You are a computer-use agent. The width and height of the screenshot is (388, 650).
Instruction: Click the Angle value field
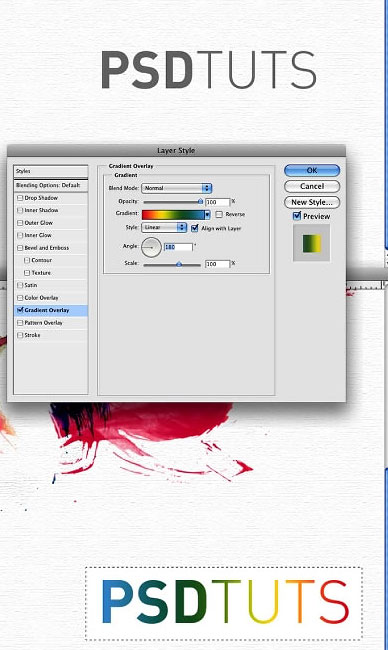[x=178, y=247]
